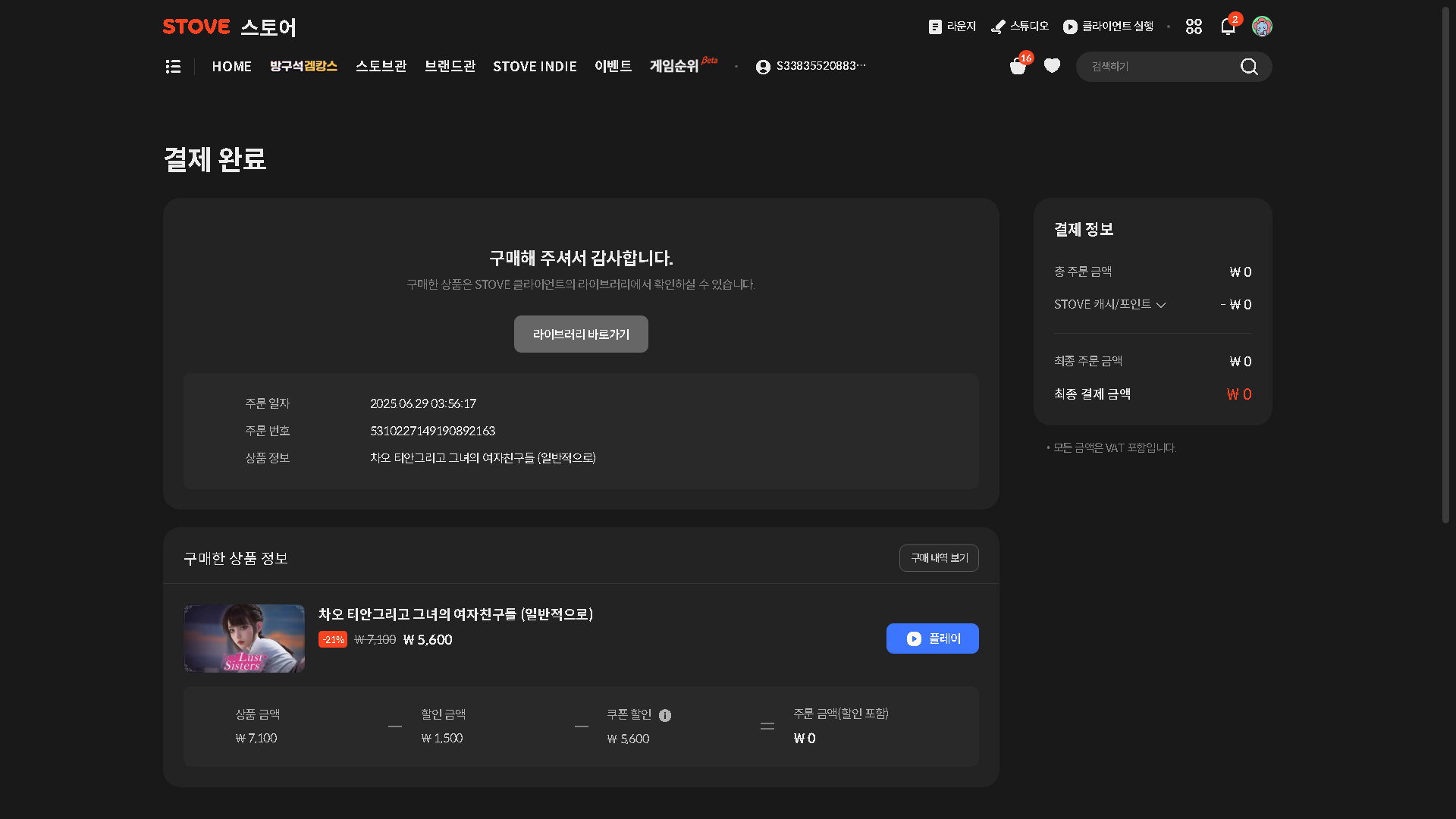Open purchased game title link
Screen dimensions: 1456x819
click(455, 614)
